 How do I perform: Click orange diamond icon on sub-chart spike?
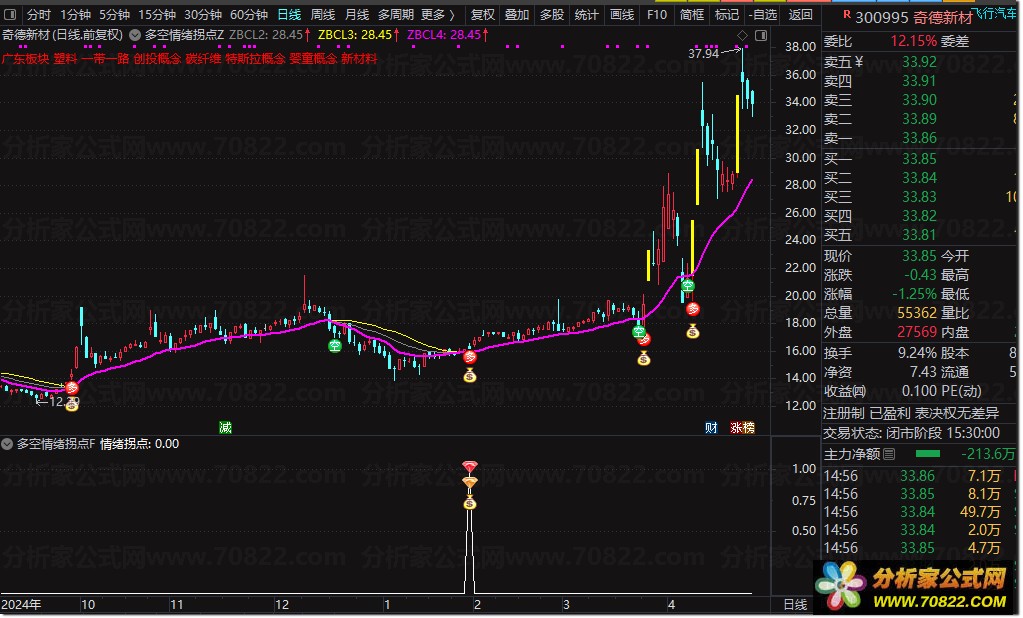[470, 483]
